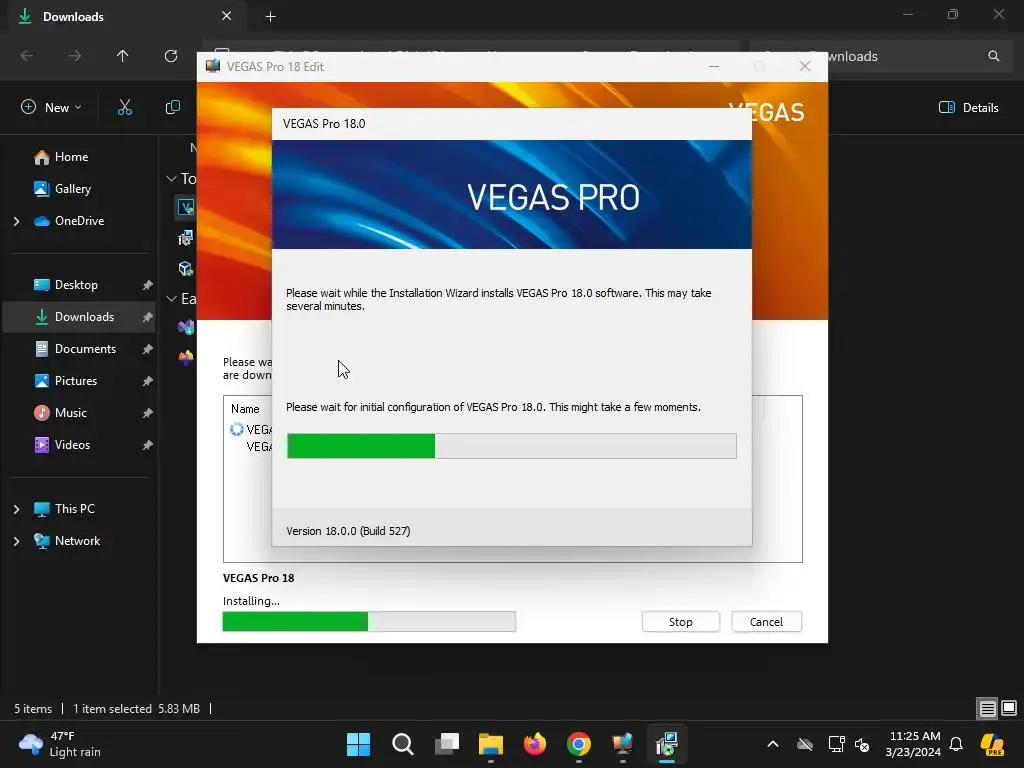Open Music folder in sidebar
The image size is (1024, 768).
click(x=71, y=413)
